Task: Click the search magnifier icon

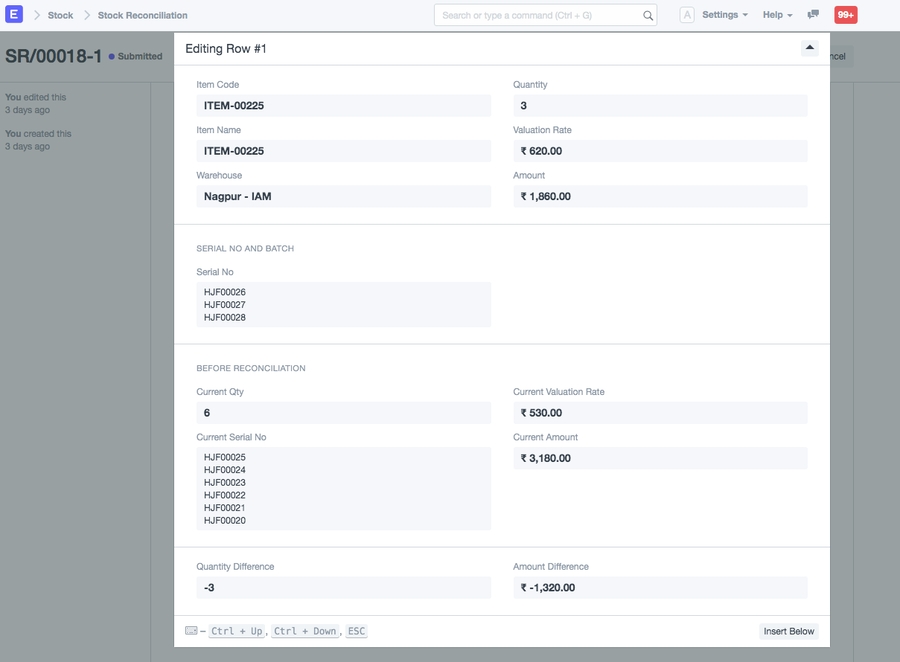Action: coord(648,15)
